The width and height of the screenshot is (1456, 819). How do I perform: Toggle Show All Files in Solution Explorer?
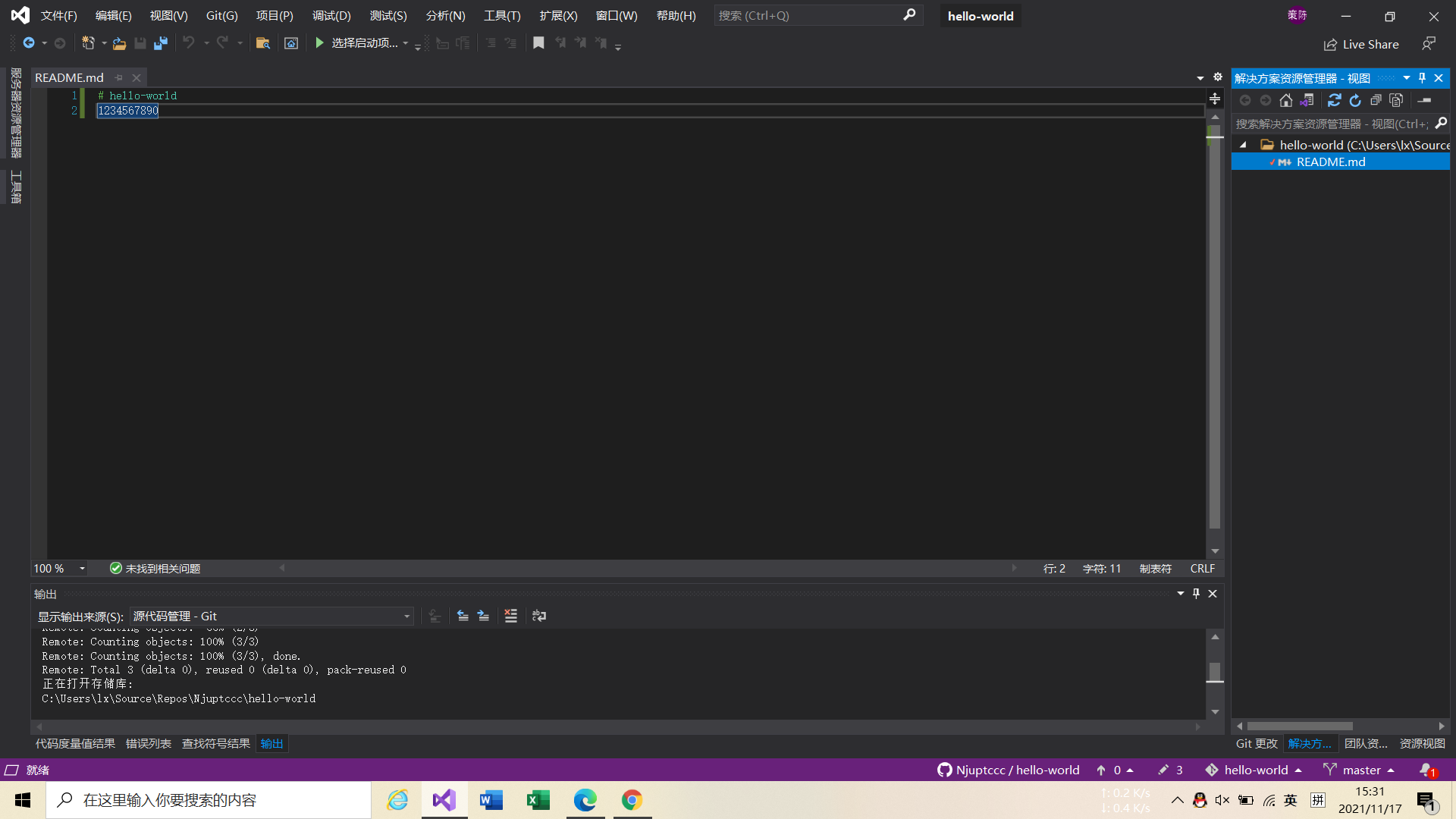[x=1396, y=100]
